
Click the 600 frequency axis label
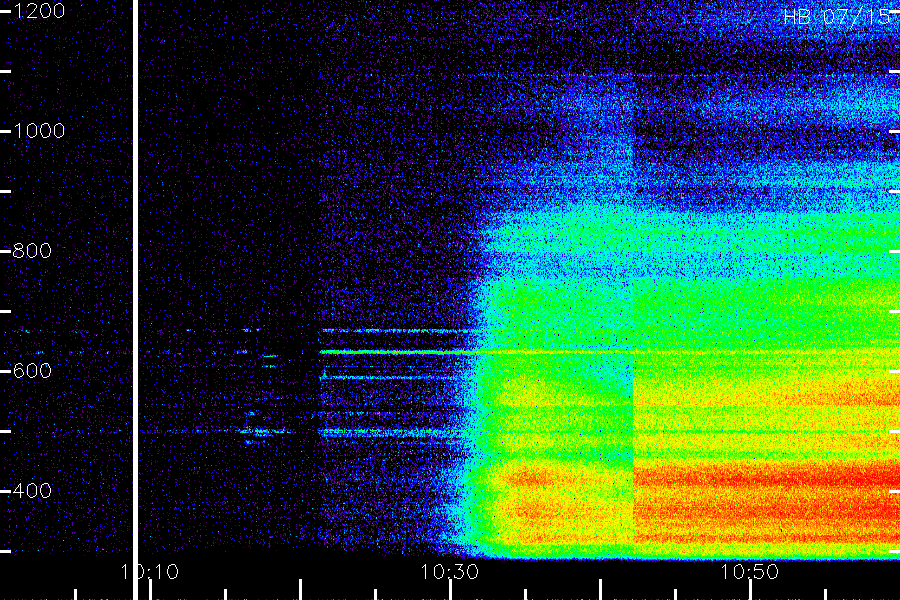pos(32,371)
